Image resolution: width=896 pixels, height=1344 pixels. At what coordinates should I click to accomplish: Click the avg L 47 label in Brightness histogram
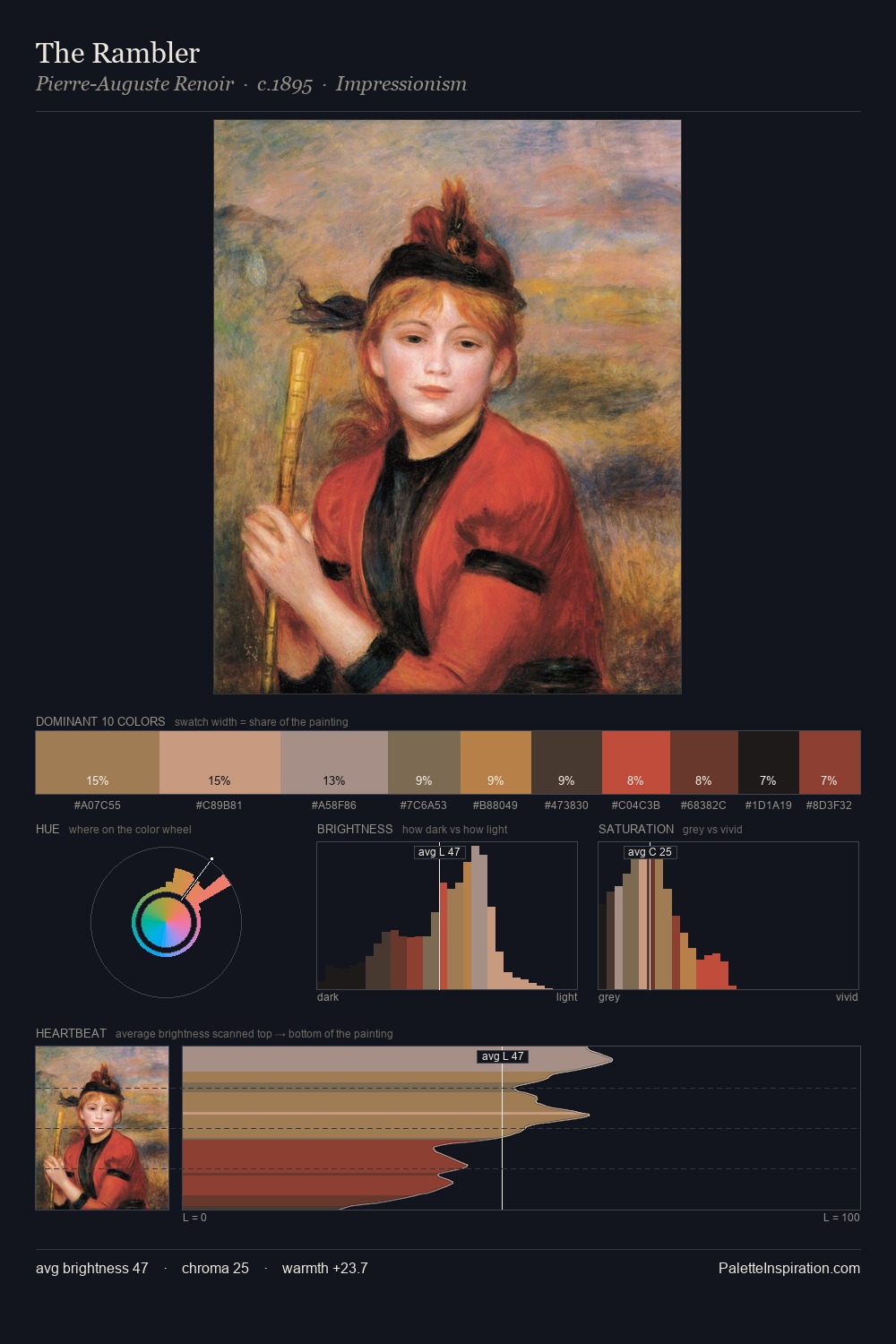pyautogui.click(x=439, y=852)
